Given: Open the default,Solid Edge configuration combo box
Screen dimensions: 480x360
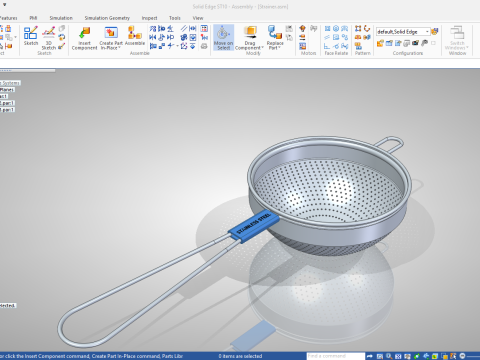Looking at the screenshot, I should click(403, 32).
